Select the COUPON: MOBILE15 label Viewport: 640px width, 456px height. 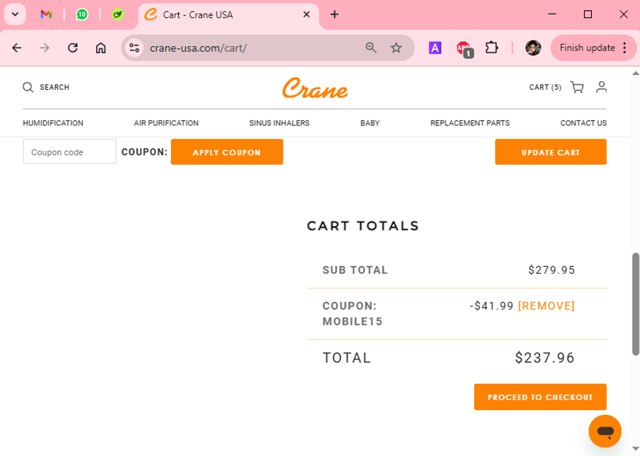352,314
